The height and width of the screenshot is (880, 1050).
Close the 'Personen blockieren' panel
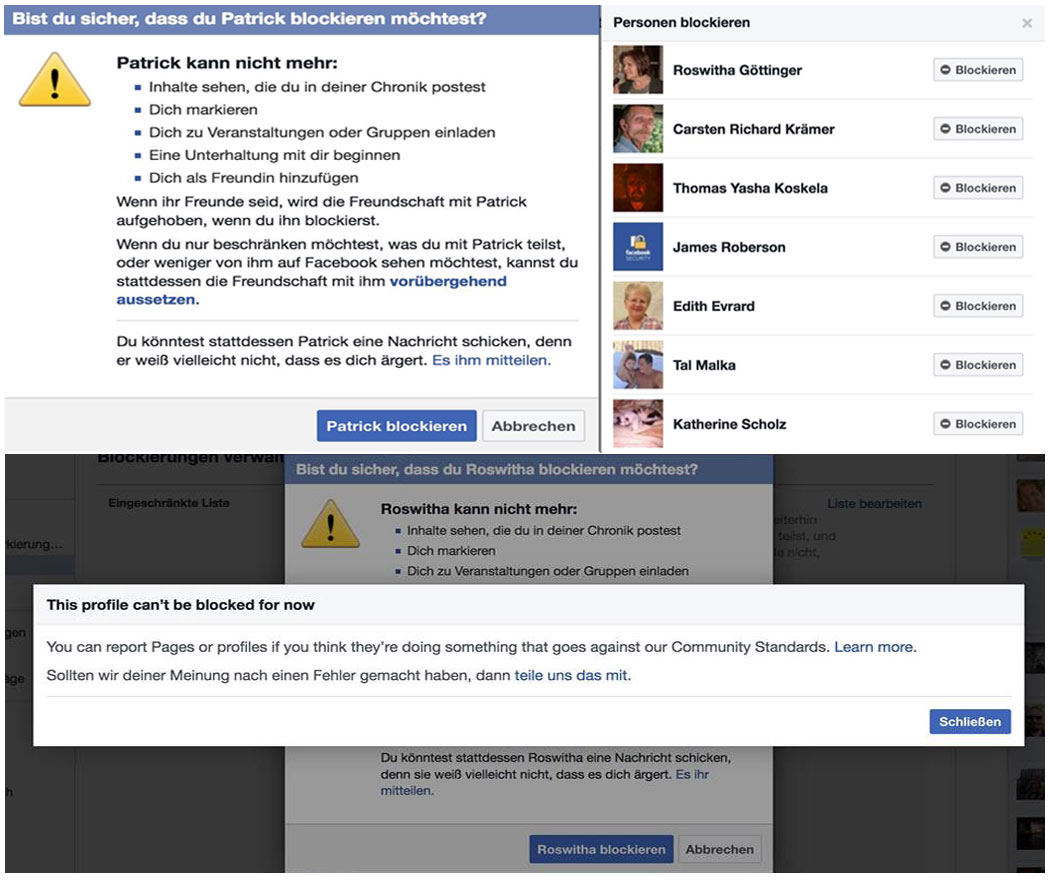[x=1027, y=23]
